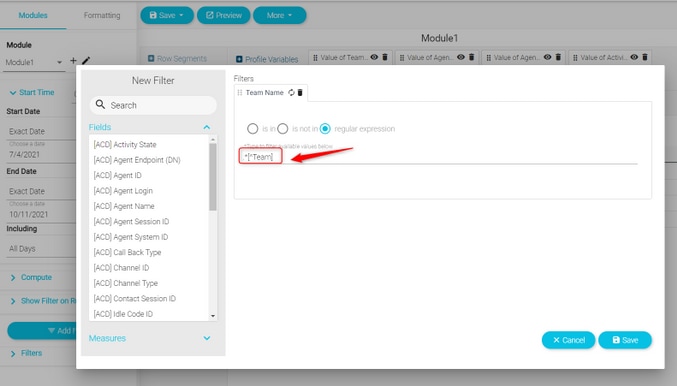Select the 'is in' radio option

[x=253, y=129]
